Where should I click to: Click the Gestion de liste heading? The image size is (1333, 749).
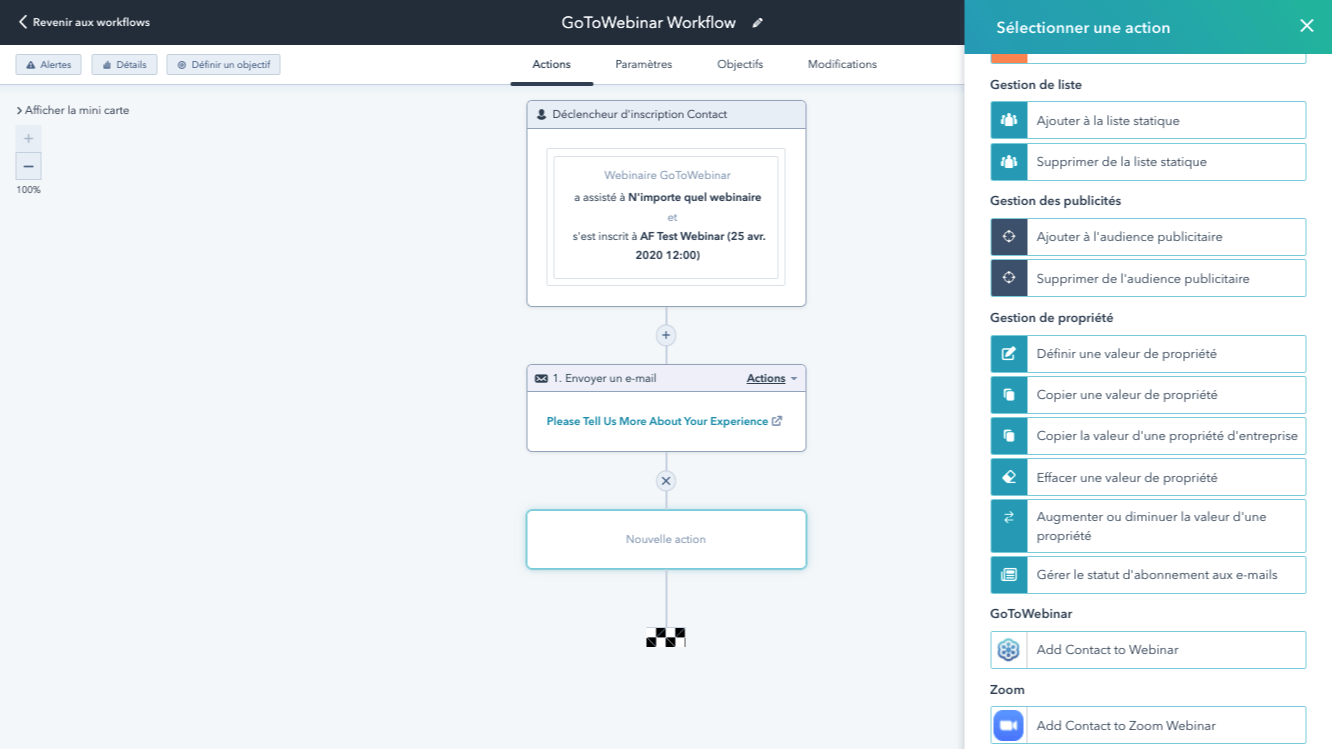coord(1036,85)
